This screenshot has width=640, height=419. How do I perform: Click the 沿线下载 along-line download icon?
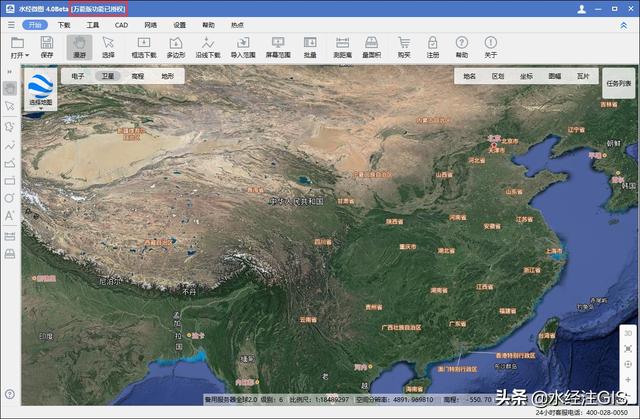[208, 47]
